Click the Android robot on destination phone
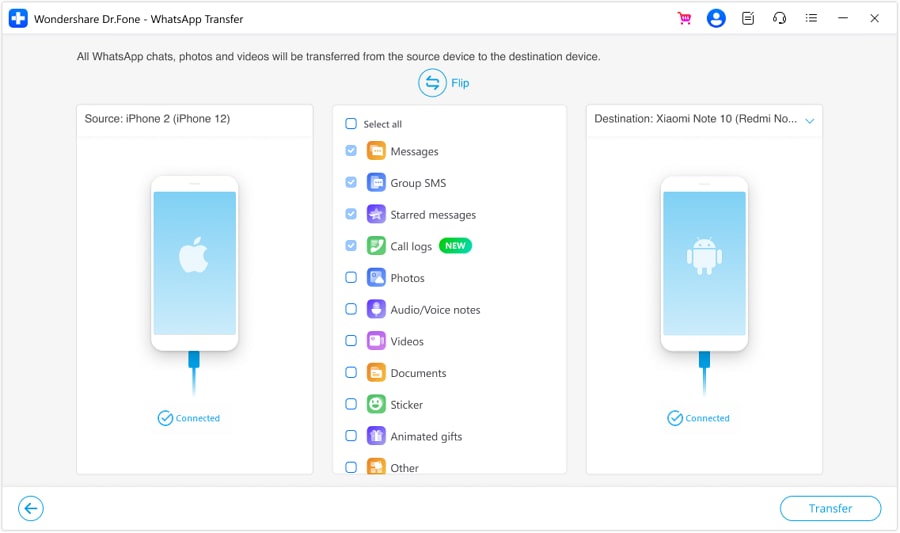The image size is (900, 533). tap(704, 256)
